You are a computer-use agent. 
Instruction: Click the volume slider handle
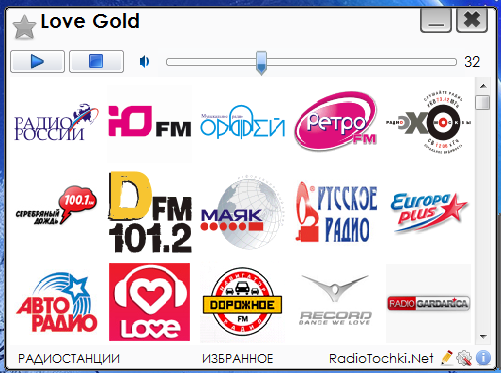click(x=261, y=63)
